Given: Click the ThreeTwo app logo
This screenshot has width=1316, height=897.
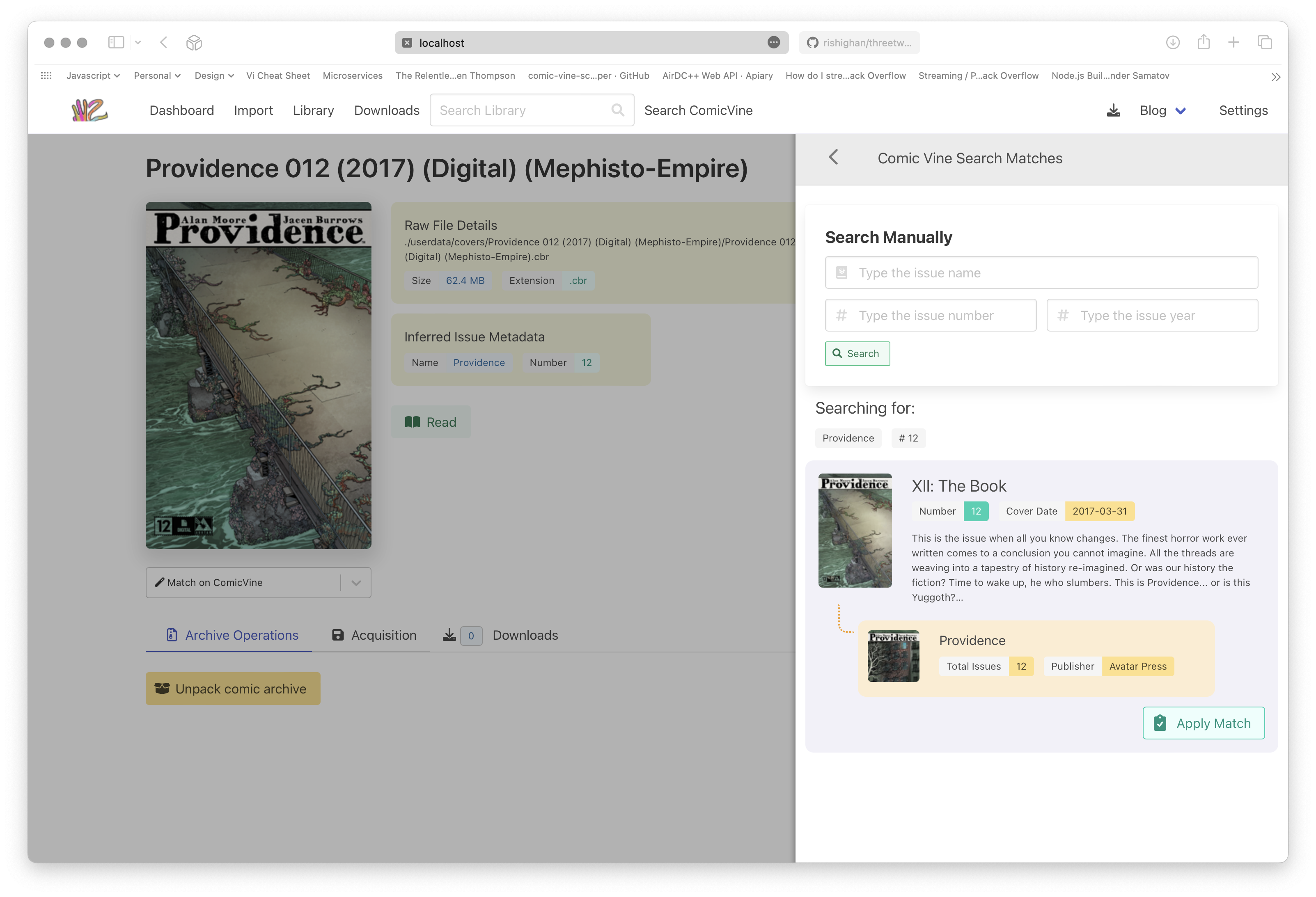Looking at the screenshot, I should [89, 110].
